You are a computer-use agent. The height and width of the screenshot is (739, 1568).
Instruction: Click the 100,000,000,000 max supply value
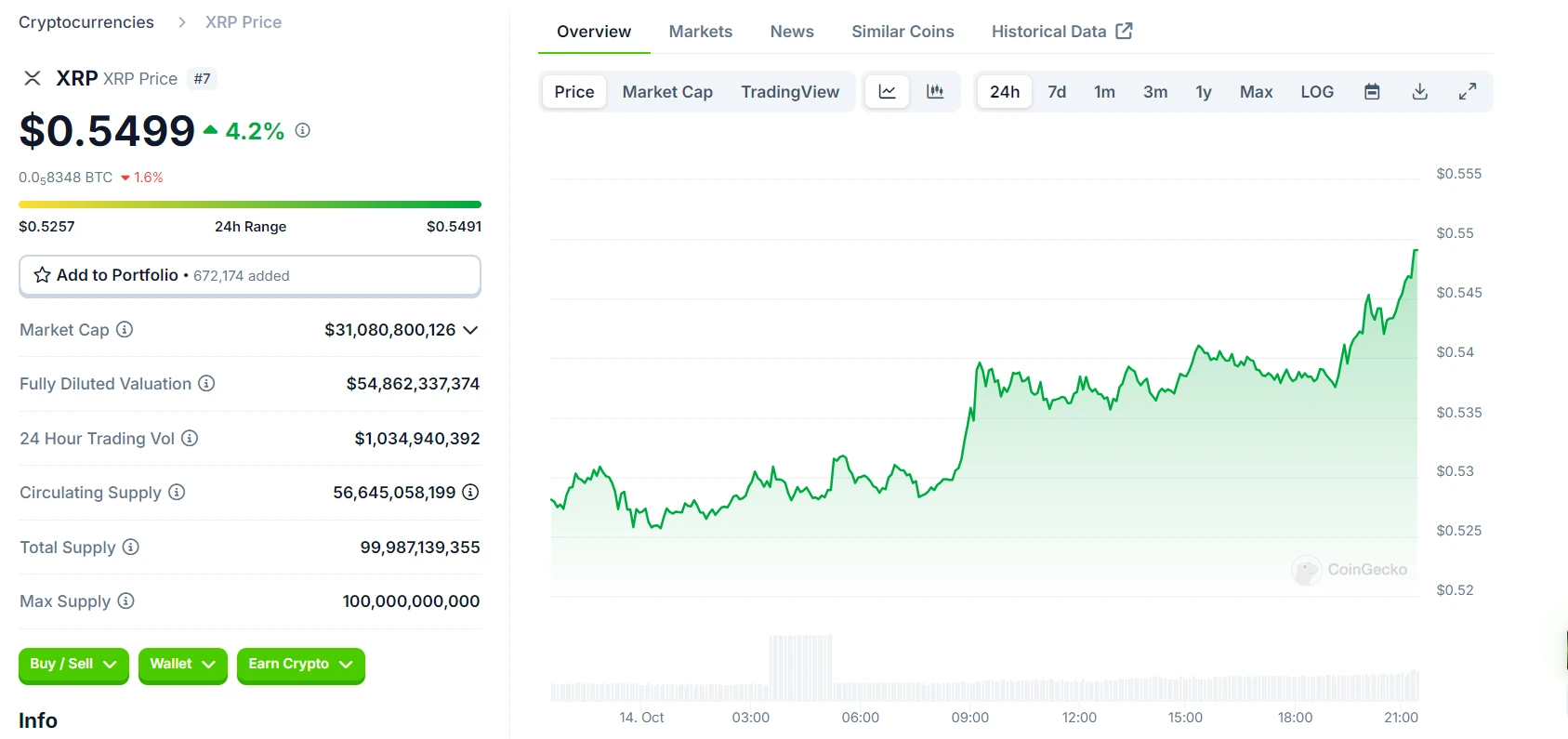click(x=411, y=601)
